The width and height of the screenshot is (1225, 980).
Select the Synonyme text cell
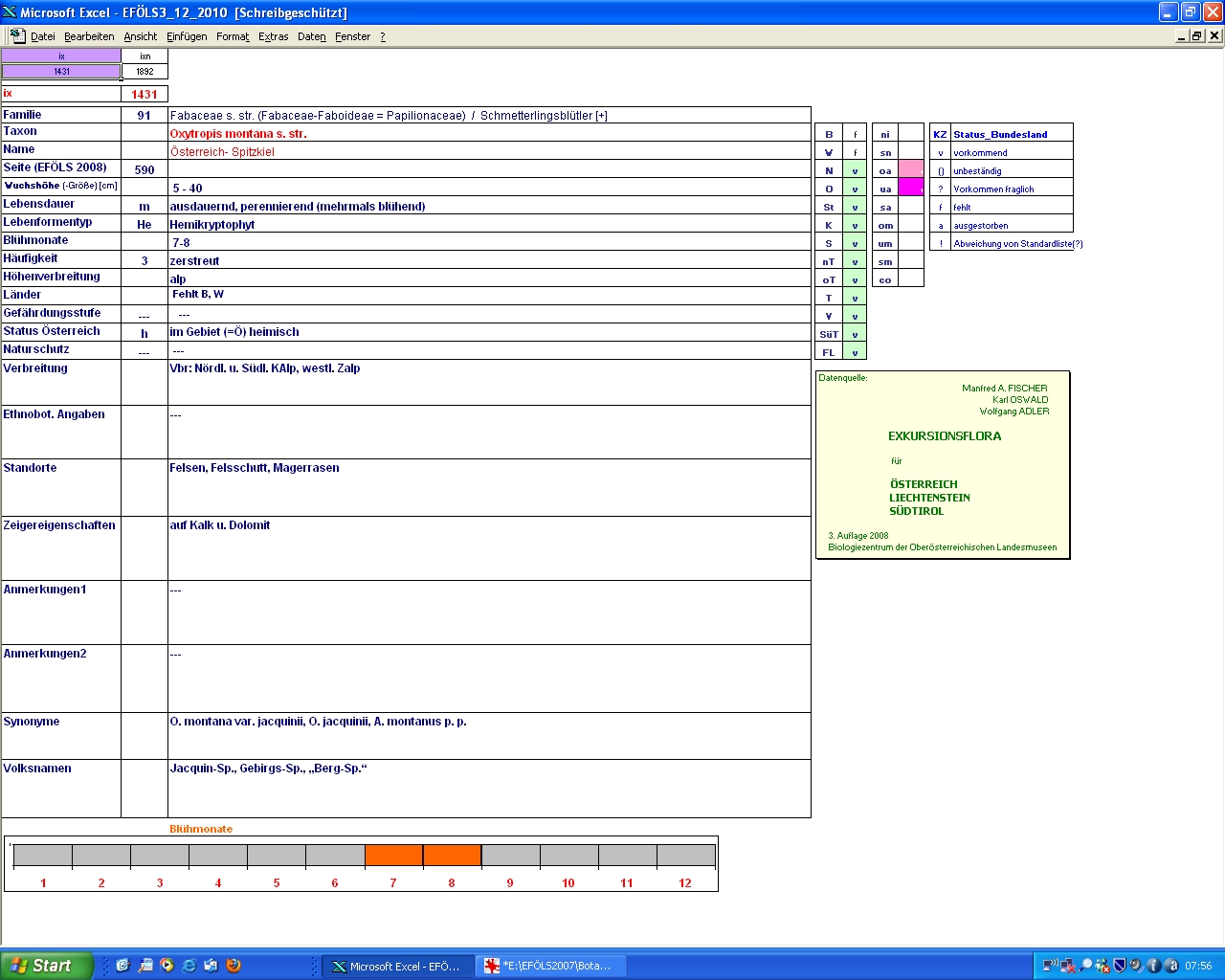[489, 735]
